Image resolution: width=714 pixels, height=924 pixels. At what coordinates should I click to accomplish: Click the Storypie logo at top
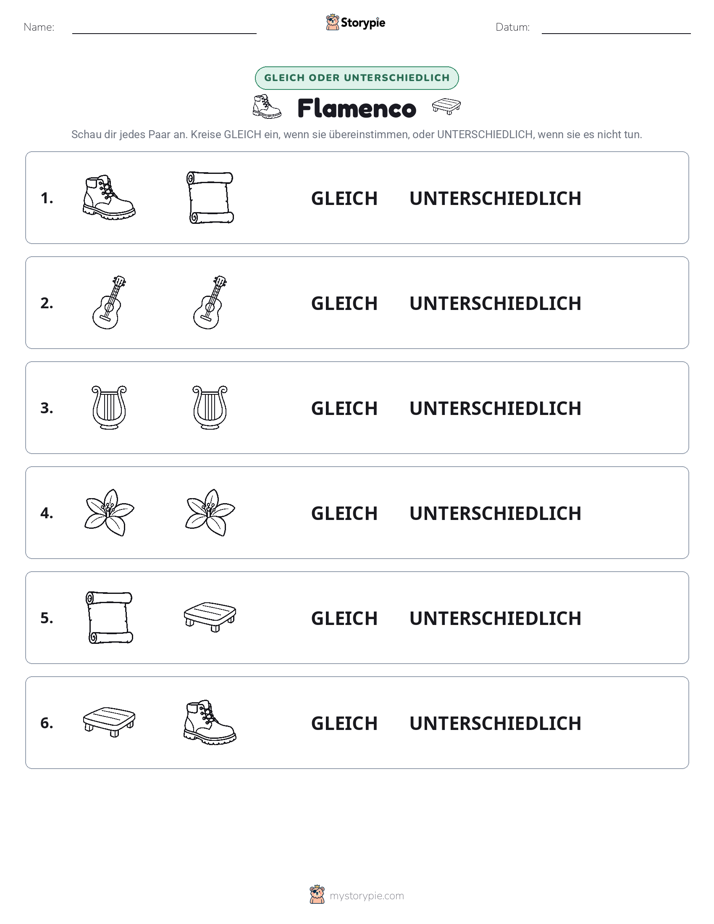click(355, 22)
